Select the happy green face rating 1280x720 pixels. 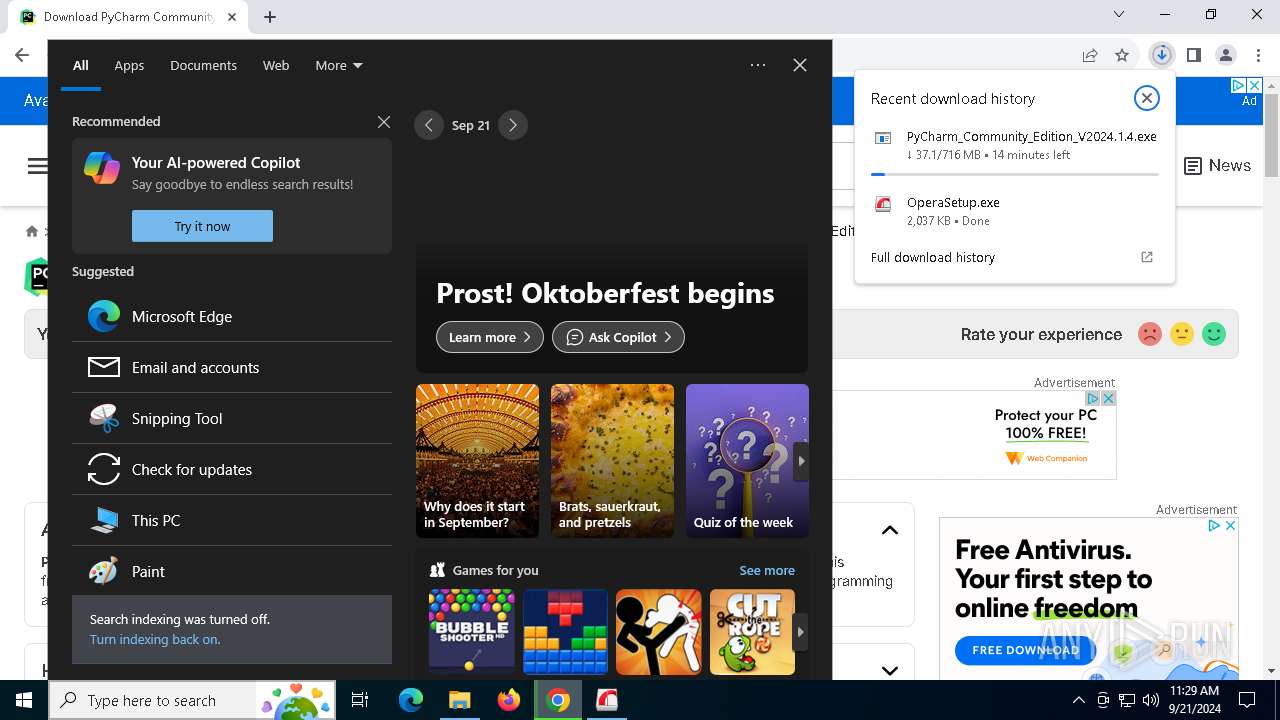tap(1214, 334)
